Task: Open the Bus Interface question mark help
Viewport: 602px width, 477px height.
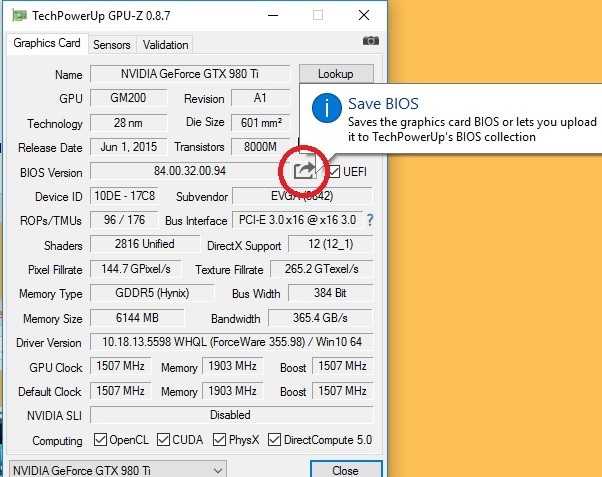Action: point(369,220)
